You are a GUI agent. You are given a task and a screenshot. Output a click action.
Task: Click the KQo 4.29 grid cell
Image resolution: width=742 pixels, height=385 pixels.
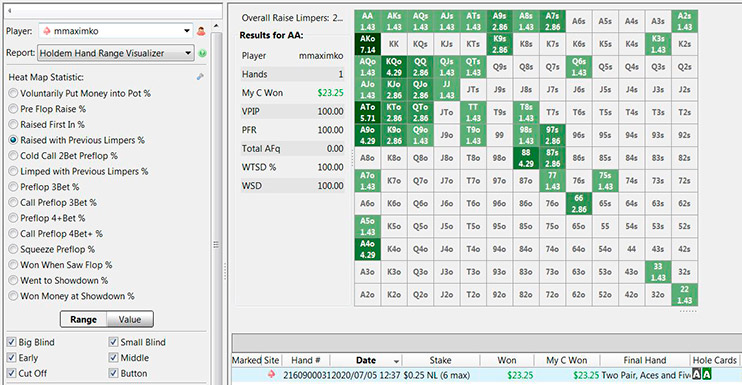394,67
